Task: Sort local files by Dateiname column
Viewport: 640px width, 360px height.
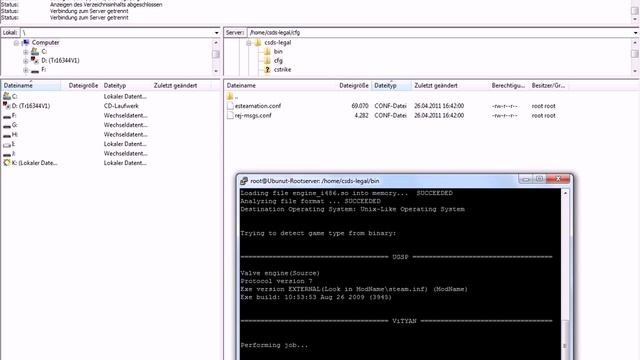Action: tap(31, 86)
